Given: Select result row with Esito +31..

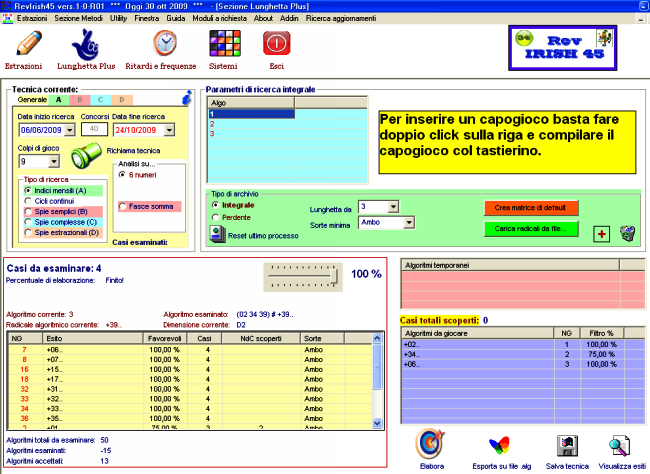Looking at the screenshot, I should [190, 389].
